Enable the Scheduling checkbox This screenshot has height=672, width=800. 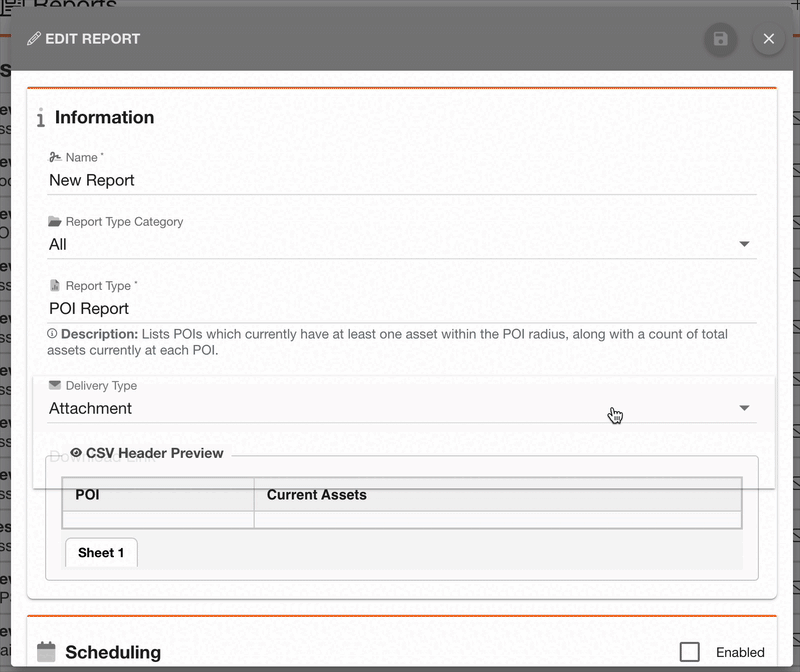tap(689, 652)
